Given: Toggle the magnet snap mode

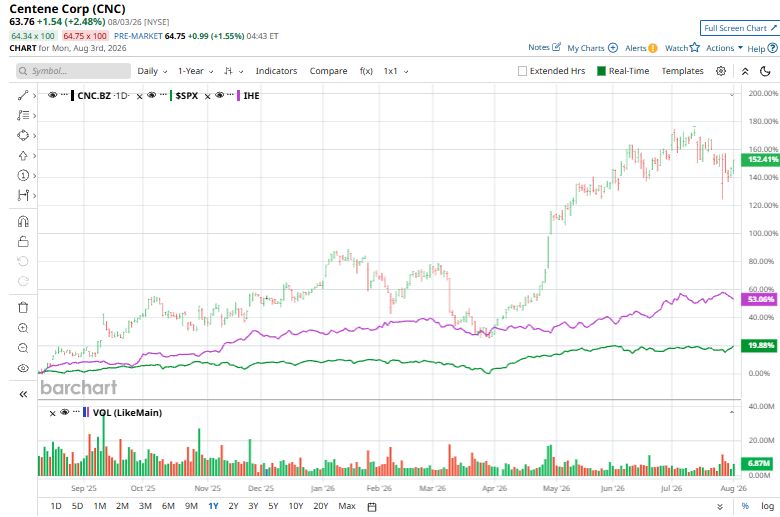Looking at the screenshot, I should click(x=23, y=221).
